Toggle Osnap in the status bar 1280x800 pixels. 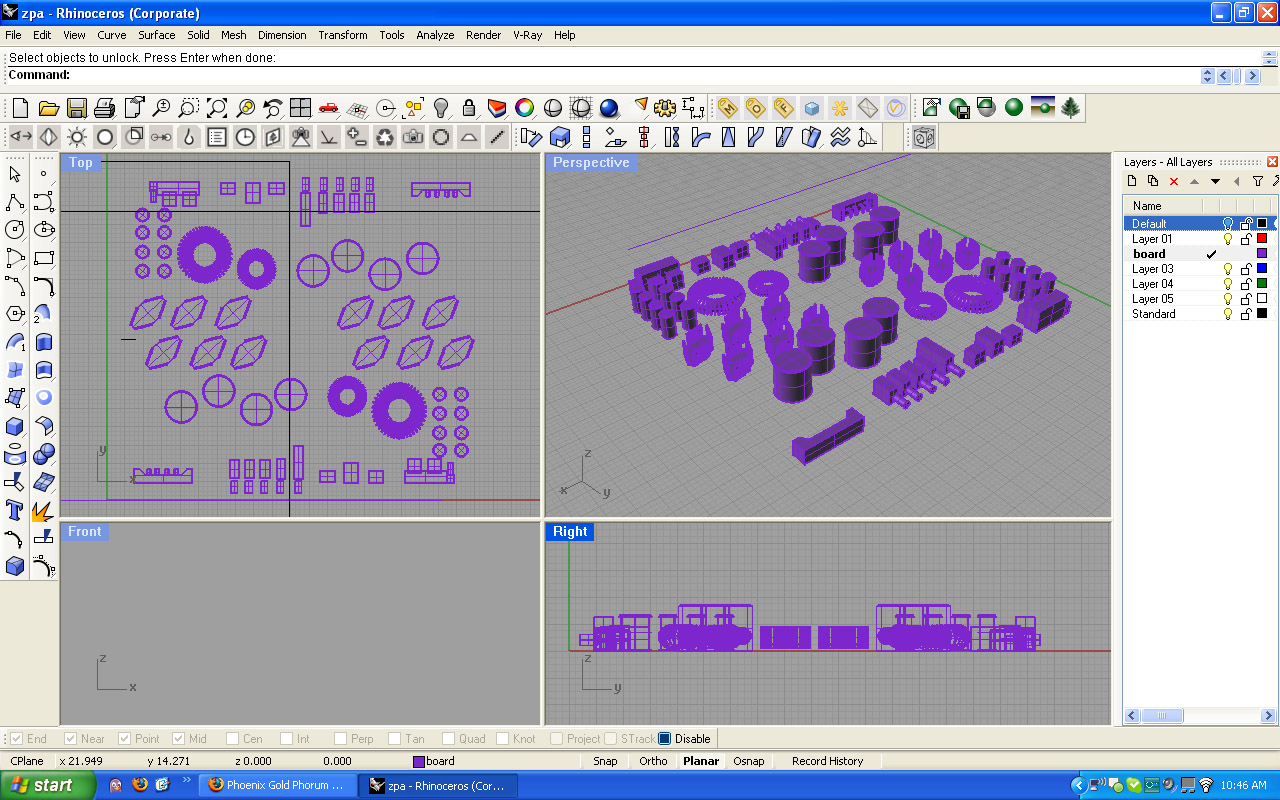pos(749,761)
